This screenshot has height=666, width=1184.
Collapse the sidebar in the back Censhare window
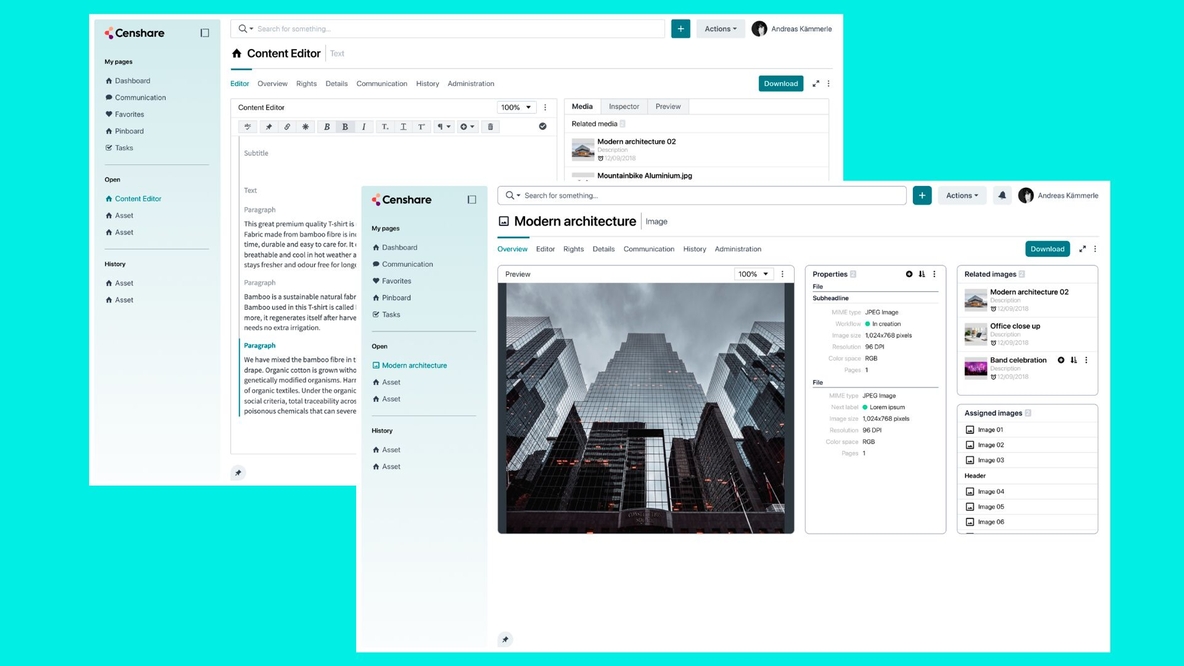click(205, 33)
